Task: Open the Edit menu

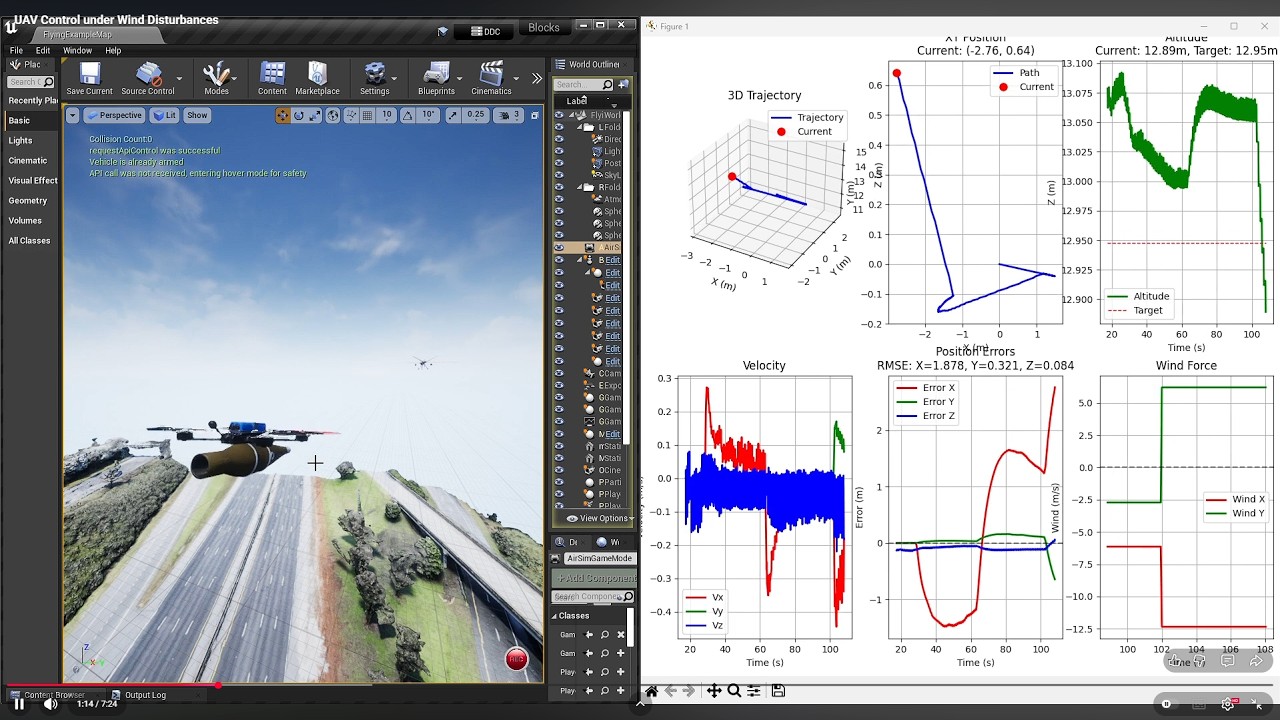Action: tap(43, 50)
